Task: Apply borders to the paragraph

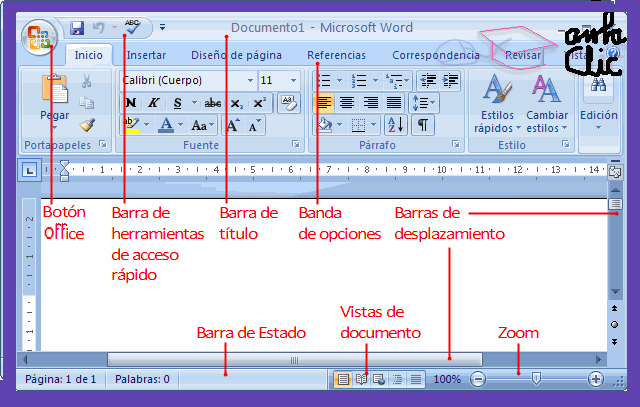Action: 358,125
